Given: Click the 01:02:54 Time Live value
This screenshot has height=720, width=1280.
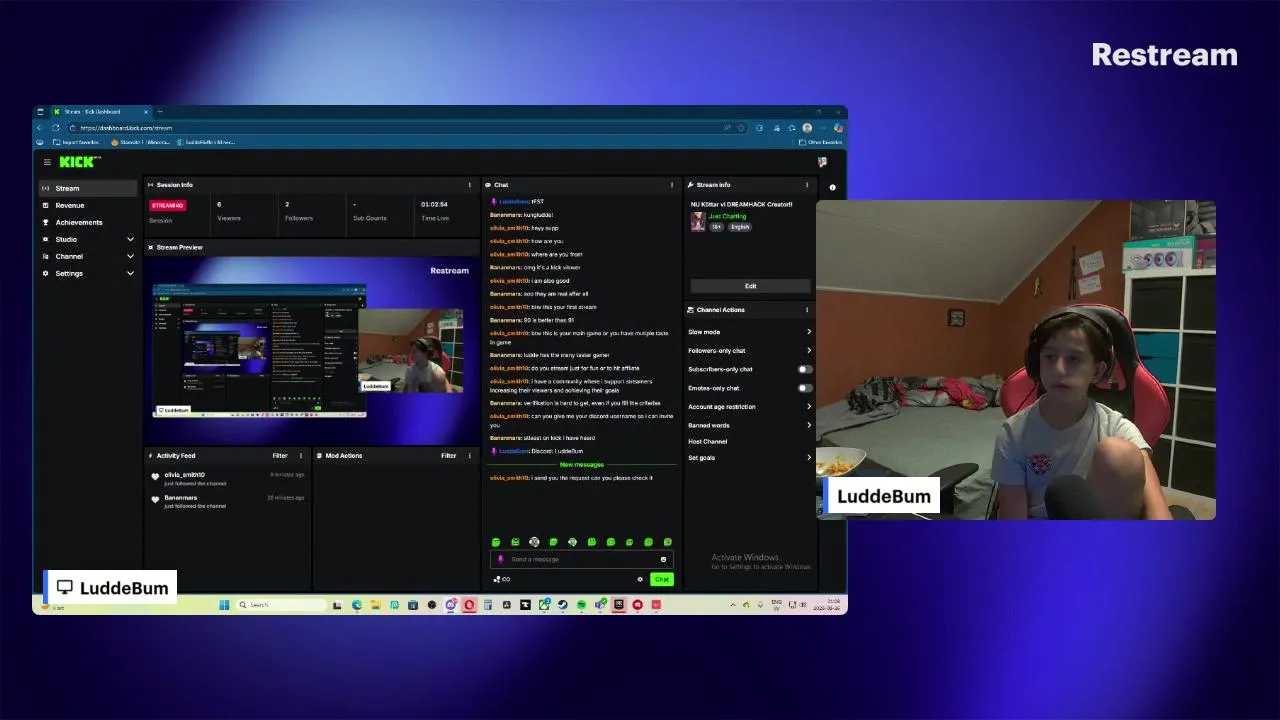Looking at the screenshot, I should pyautogui.click(x=434, y=205).
